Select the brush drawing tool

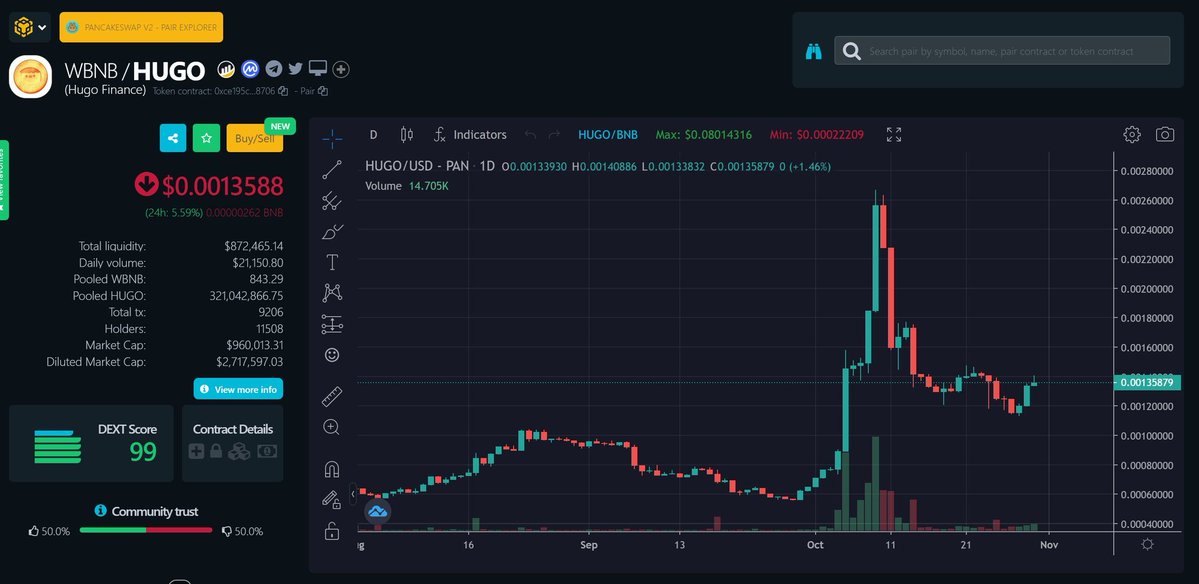332,232
